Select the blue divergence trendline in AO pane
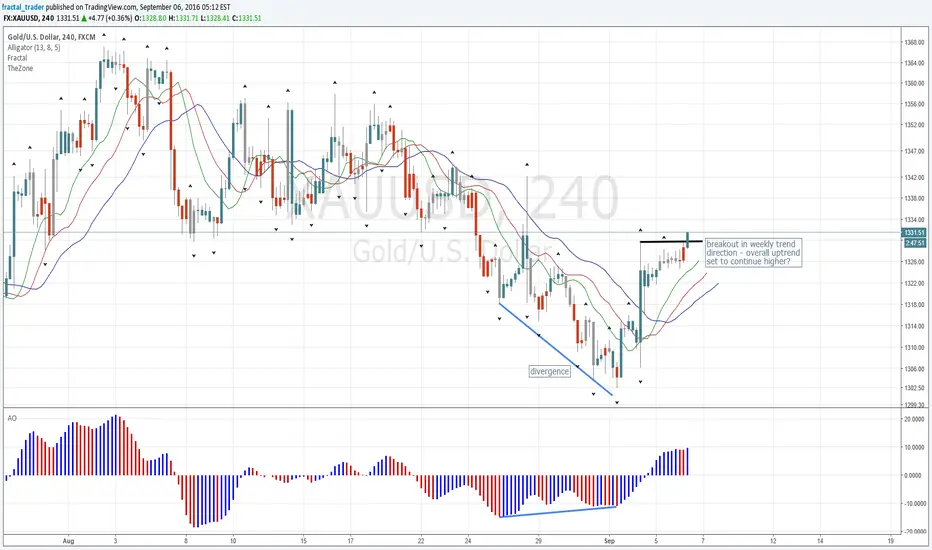This screenshot has height=550, width=932. pyautogui.click(x=558, y=512)
